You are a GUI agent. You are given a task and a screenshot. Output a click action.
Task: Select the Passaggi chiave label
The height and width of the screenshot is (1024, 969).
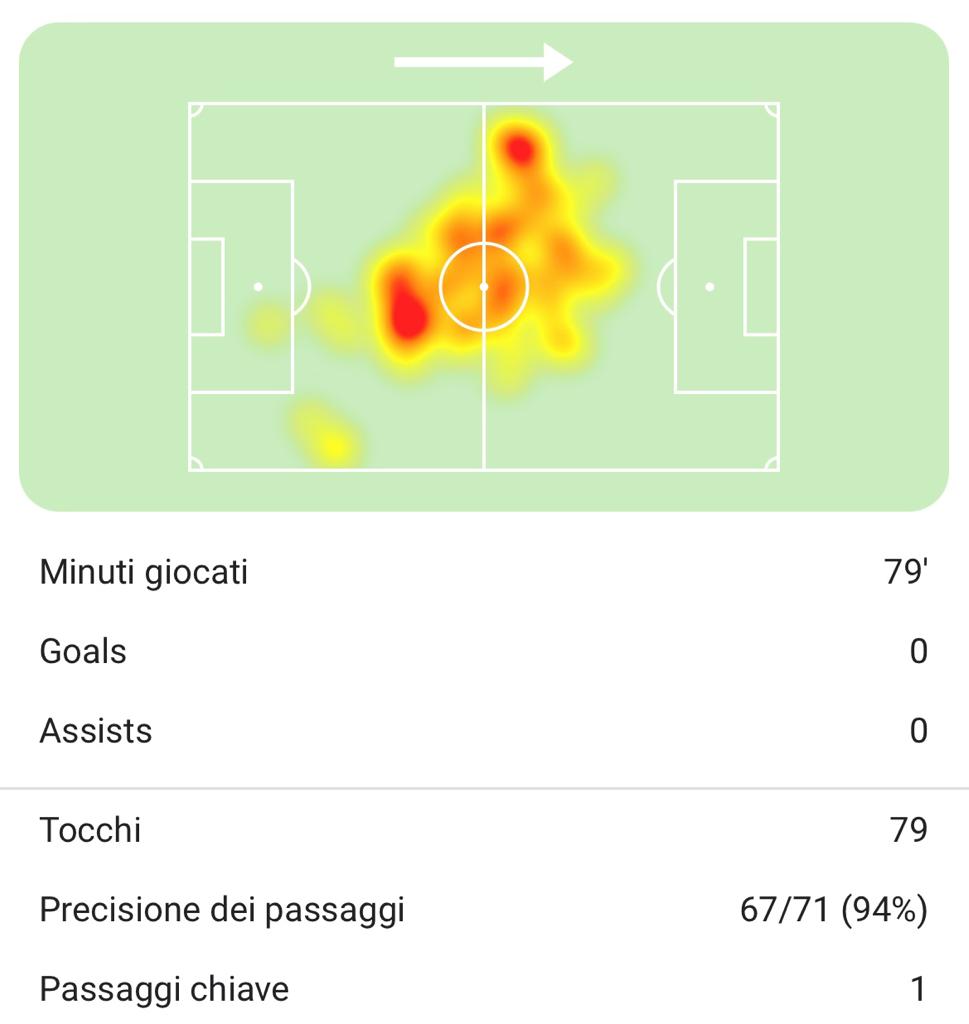click(164, 989)
